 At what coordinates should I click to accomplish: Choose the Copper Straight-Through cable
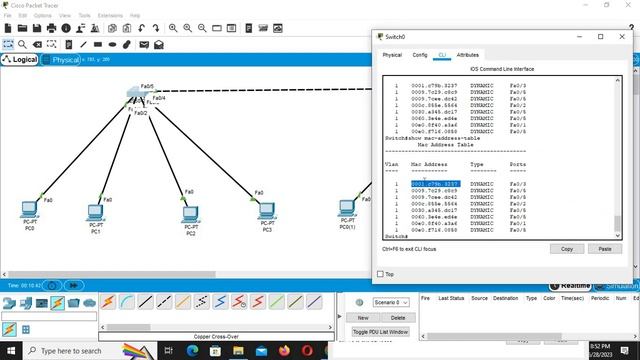(x=146, y=302)
